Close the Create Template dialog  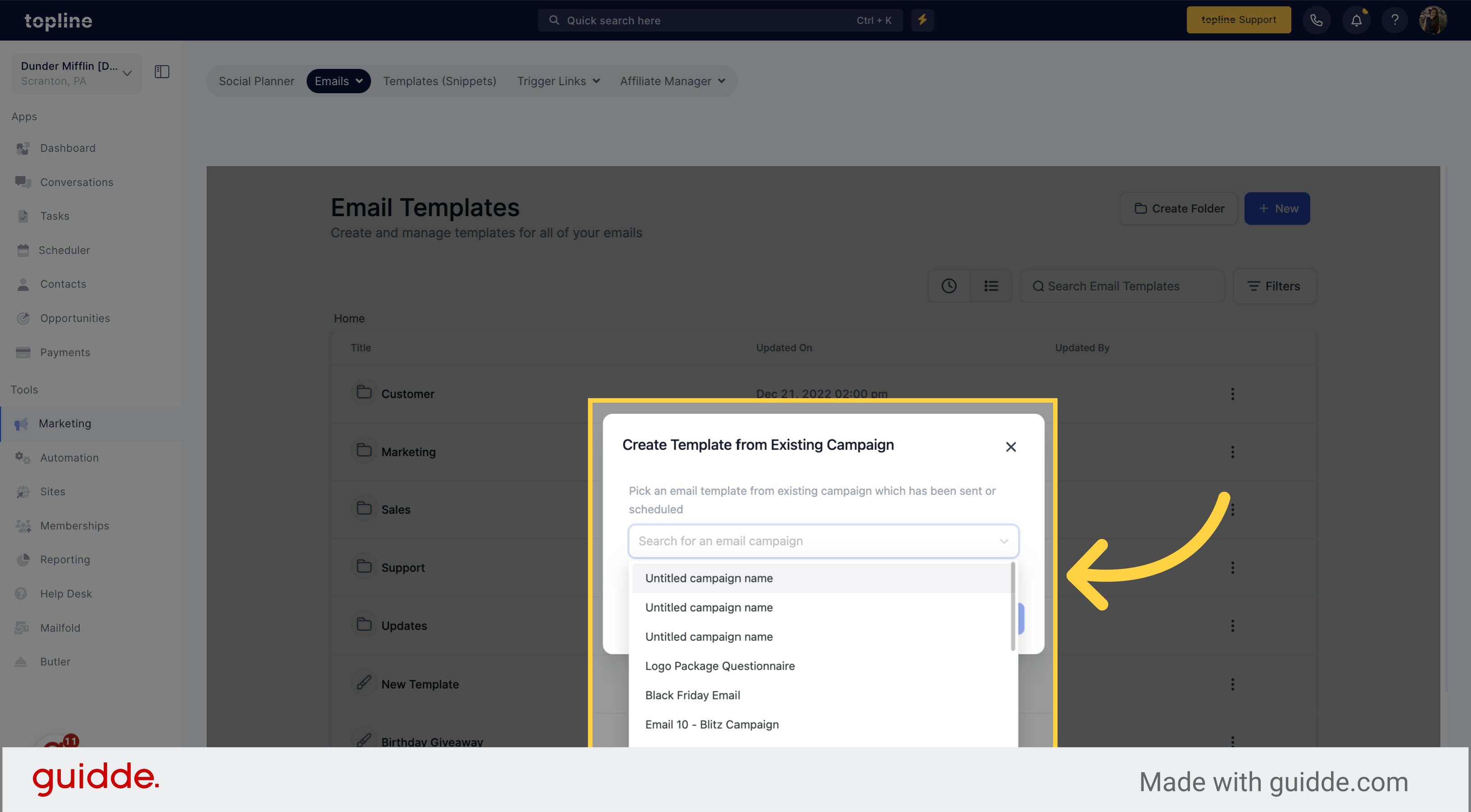tap(1010, 446)
